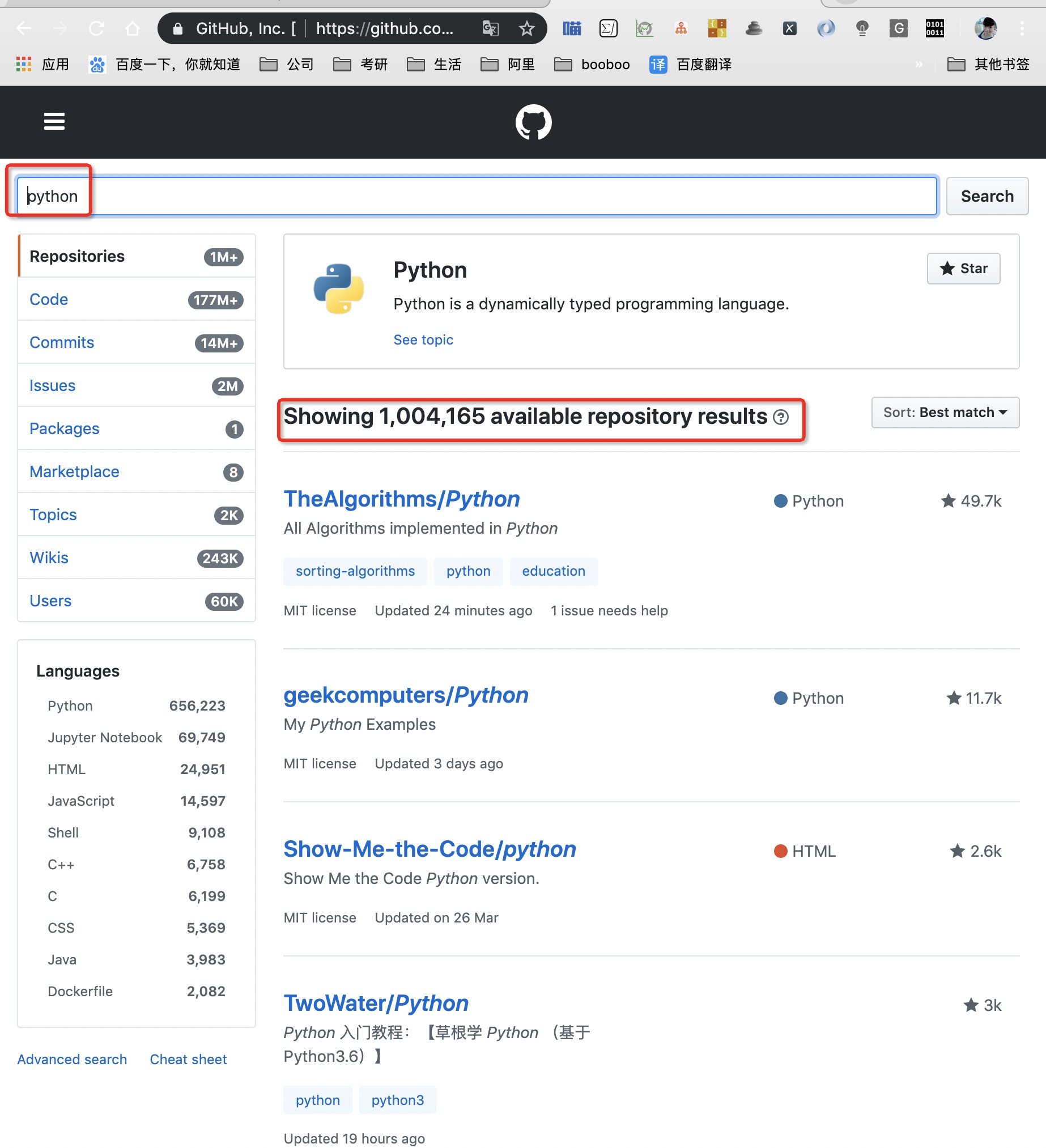Click in the python search input field
This screenshot has width=1046, height=1148.
(x=476, y=196)
